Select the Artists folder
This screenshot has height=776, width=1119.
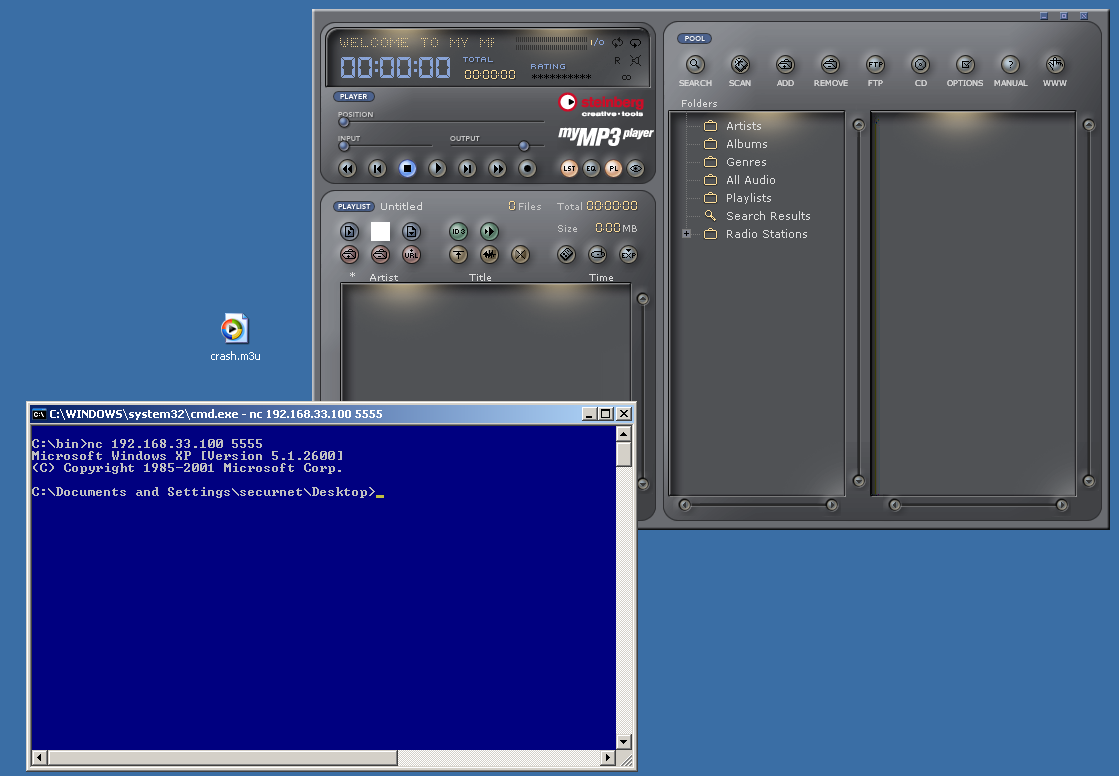tap(744, 126)
